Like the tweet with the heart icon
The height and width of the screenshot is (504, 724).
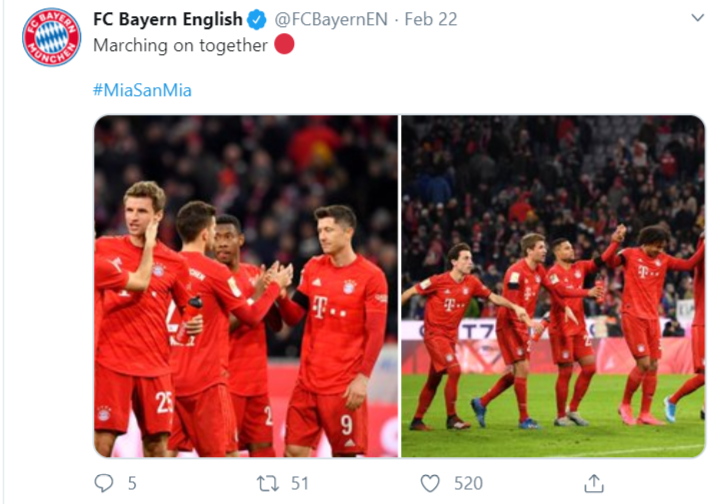tap(430, 484)
